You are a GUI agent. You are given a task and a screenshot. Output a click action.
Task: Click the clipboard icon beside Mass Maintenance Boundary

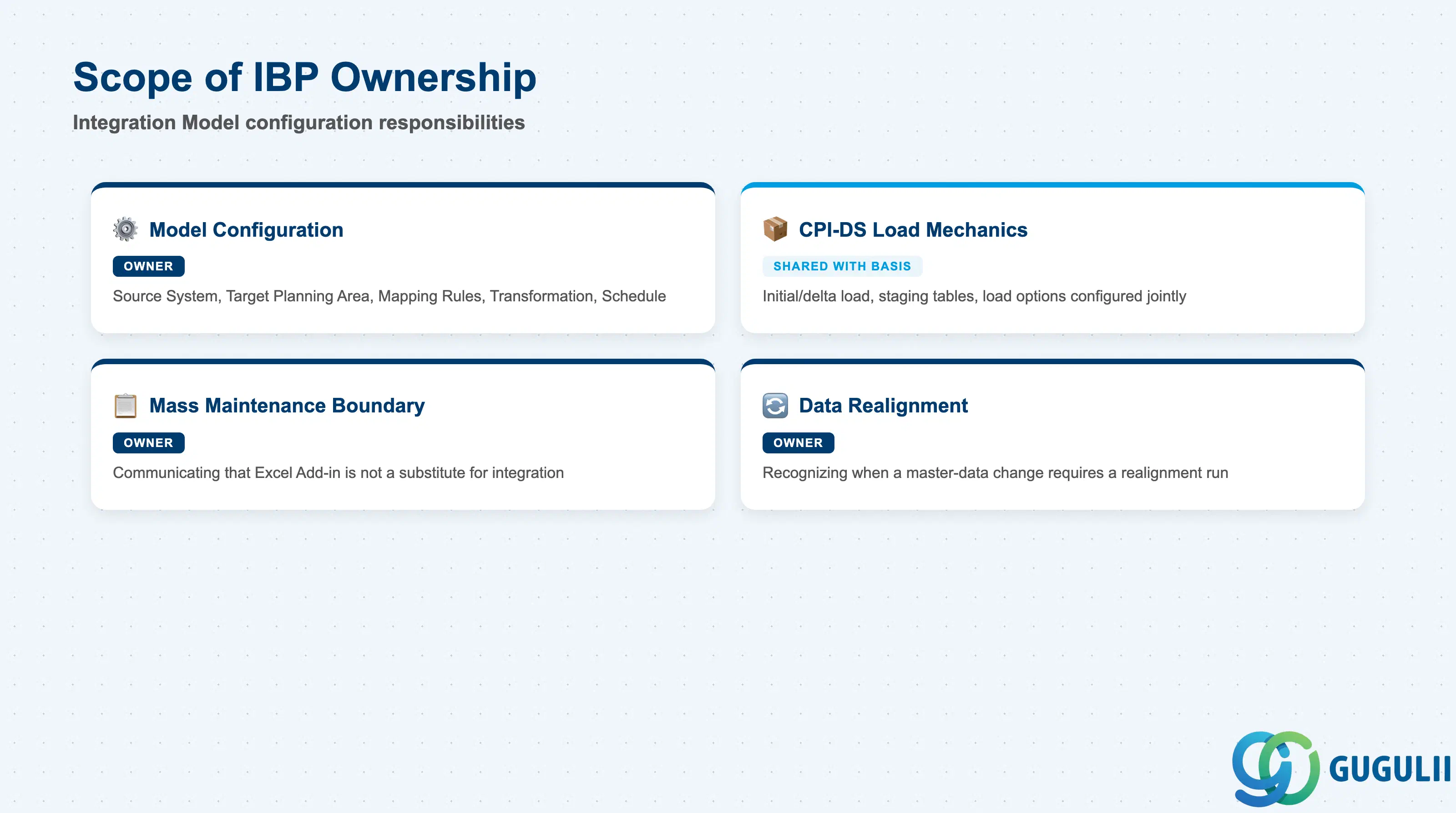pyautogui.click(x=126, y=406)
